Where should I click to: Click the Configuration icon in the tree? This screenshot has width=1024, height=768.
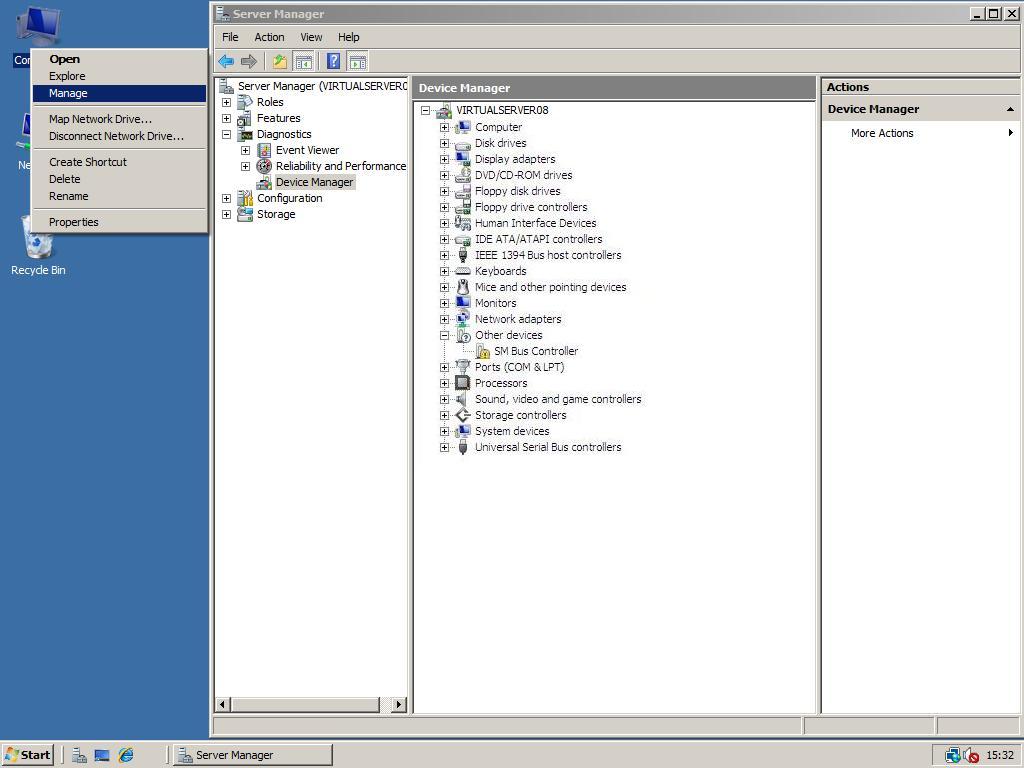click(x=245, y=198)
